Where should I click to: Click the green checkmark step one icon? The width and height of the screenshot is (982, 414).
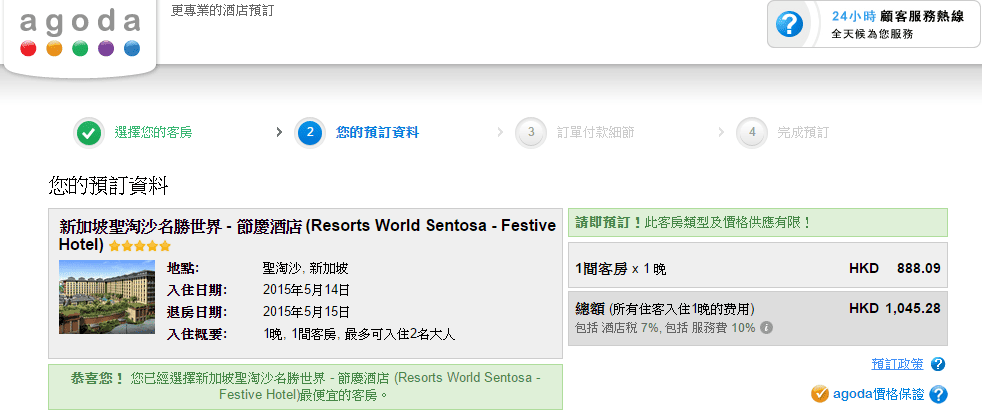pos(89,132)
